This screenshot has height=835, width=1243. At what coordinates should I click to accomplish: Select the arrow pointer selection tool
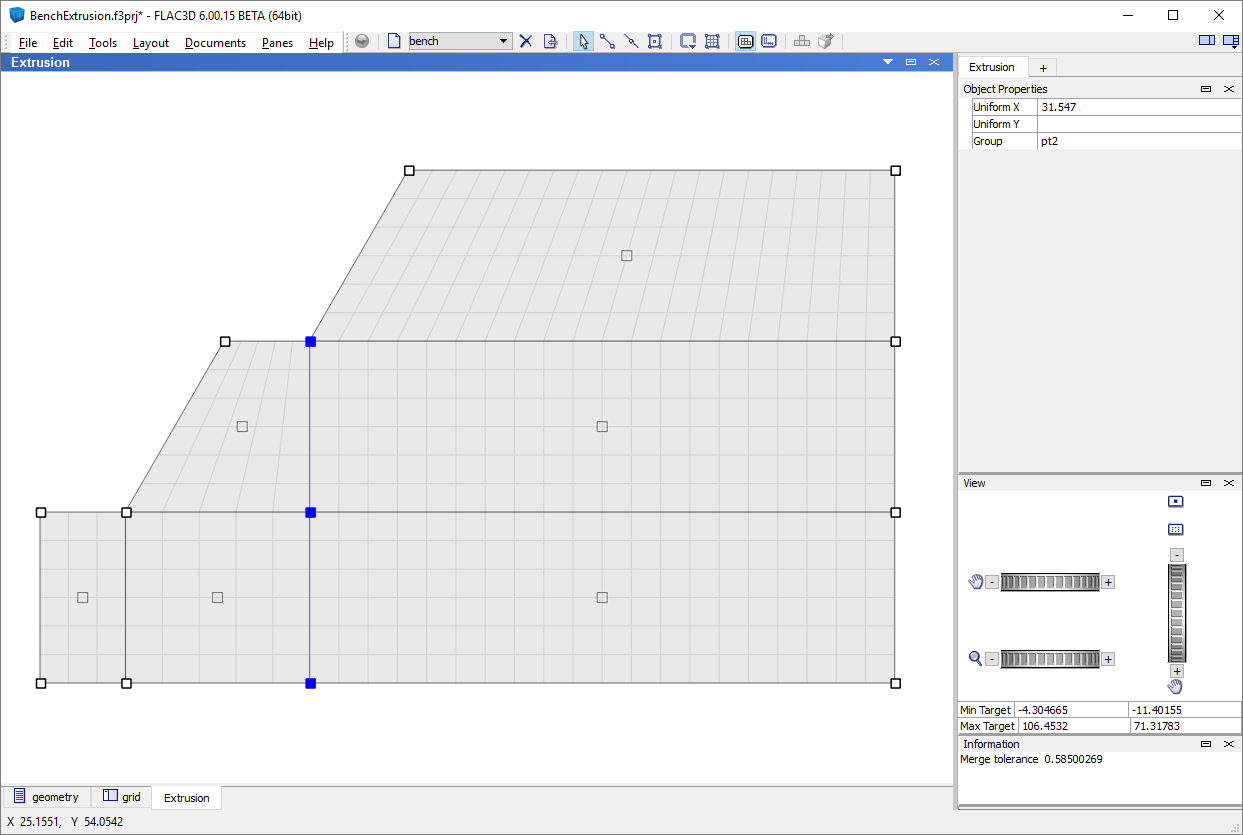[x=583, y=41]
